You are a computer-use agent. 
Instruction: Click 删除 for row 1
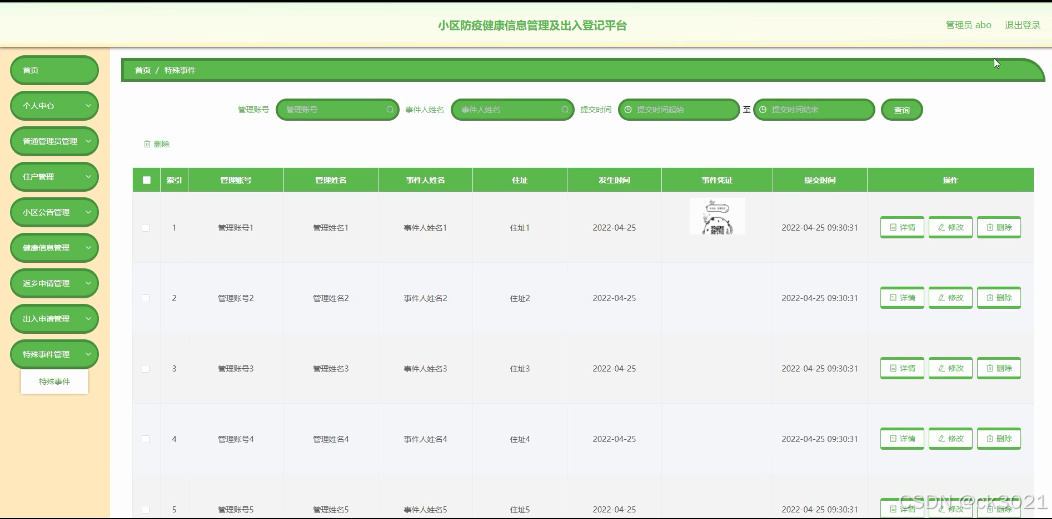[x=999, y=227]
